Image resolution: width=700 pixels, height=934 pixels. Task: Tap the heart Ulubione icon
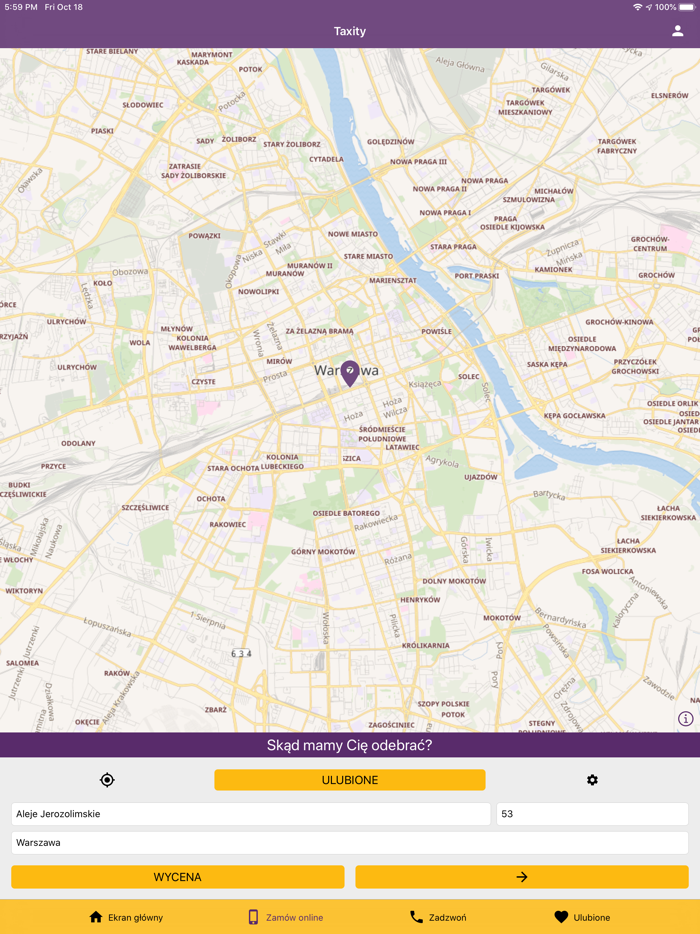click(x=561, y=917)
